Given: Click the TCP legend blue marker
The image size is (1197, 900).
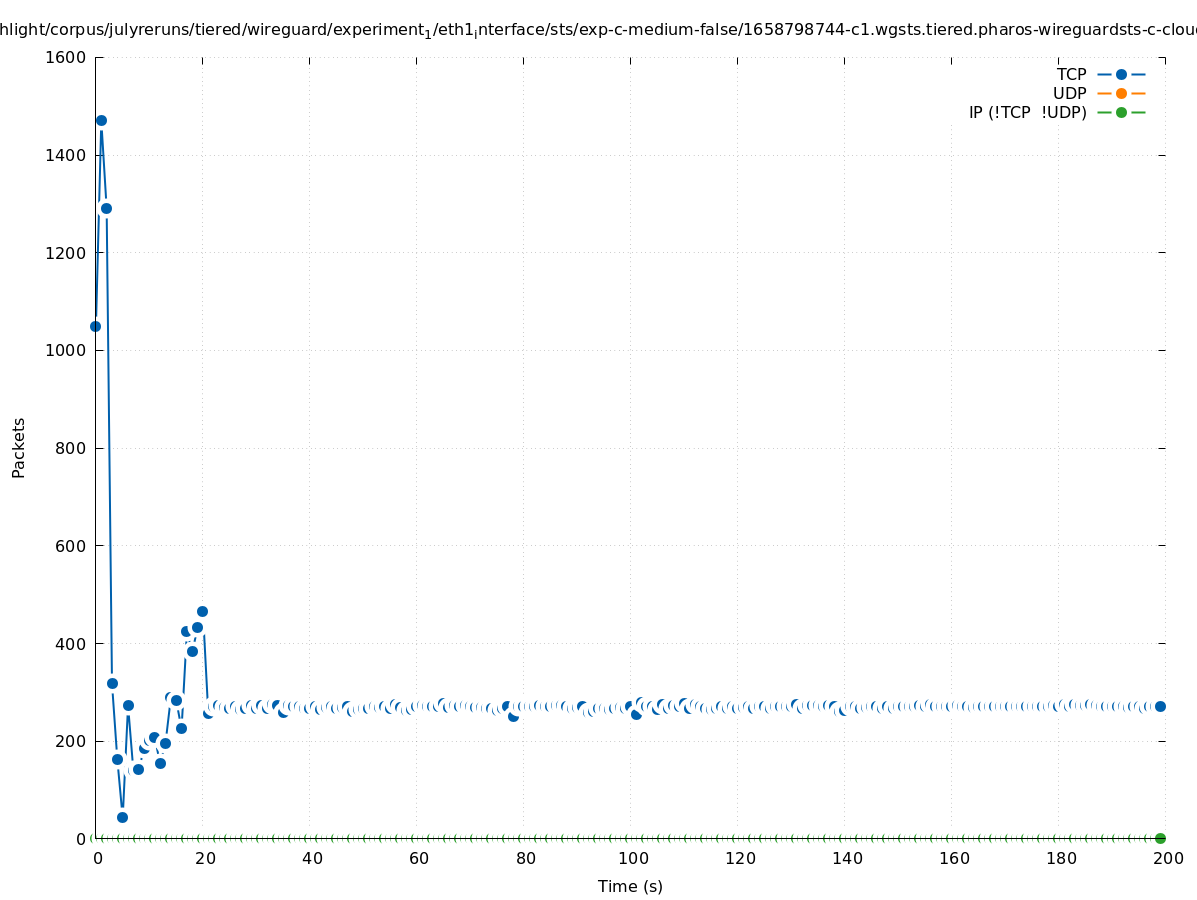Looking at the screenshot, I should (1121, 75).
